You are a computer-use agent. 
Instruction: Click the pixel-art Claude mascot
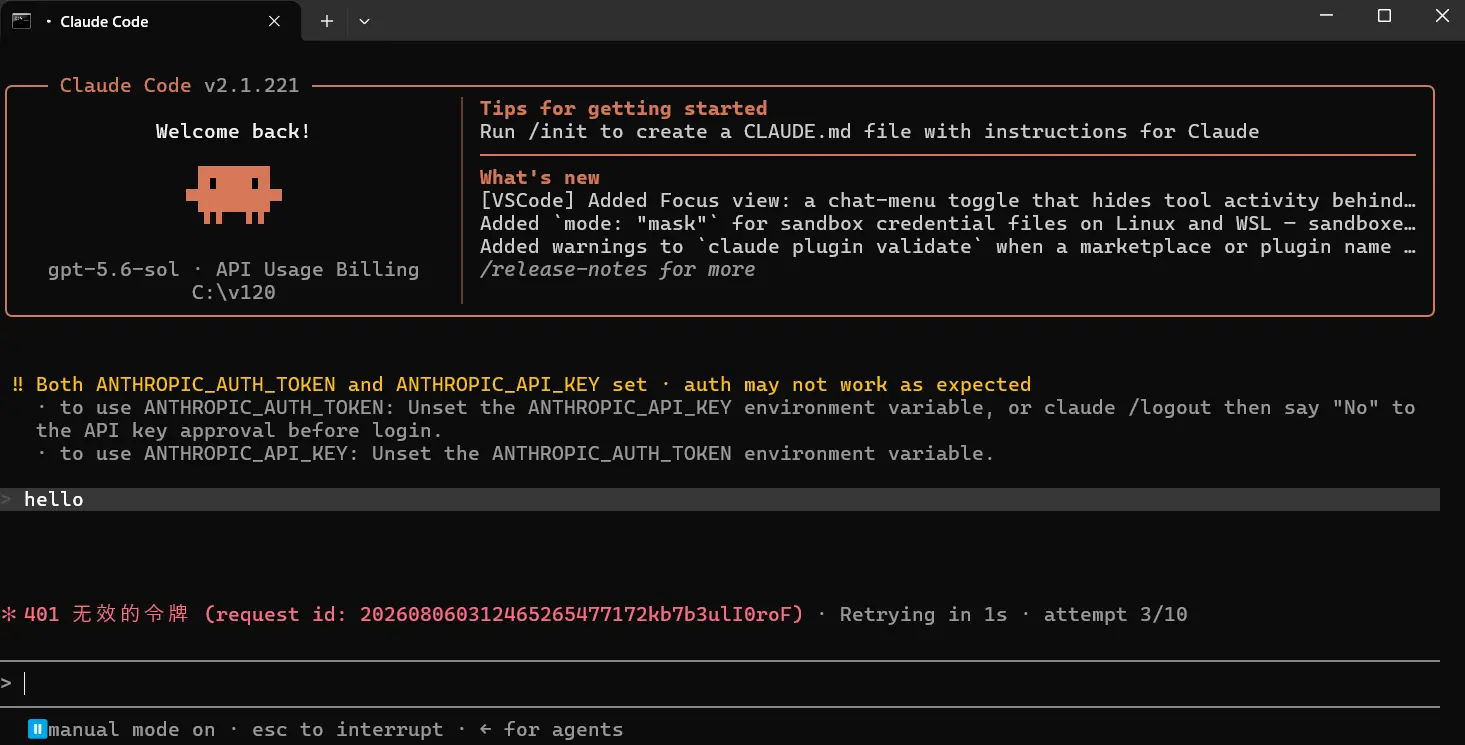[234, 195]
